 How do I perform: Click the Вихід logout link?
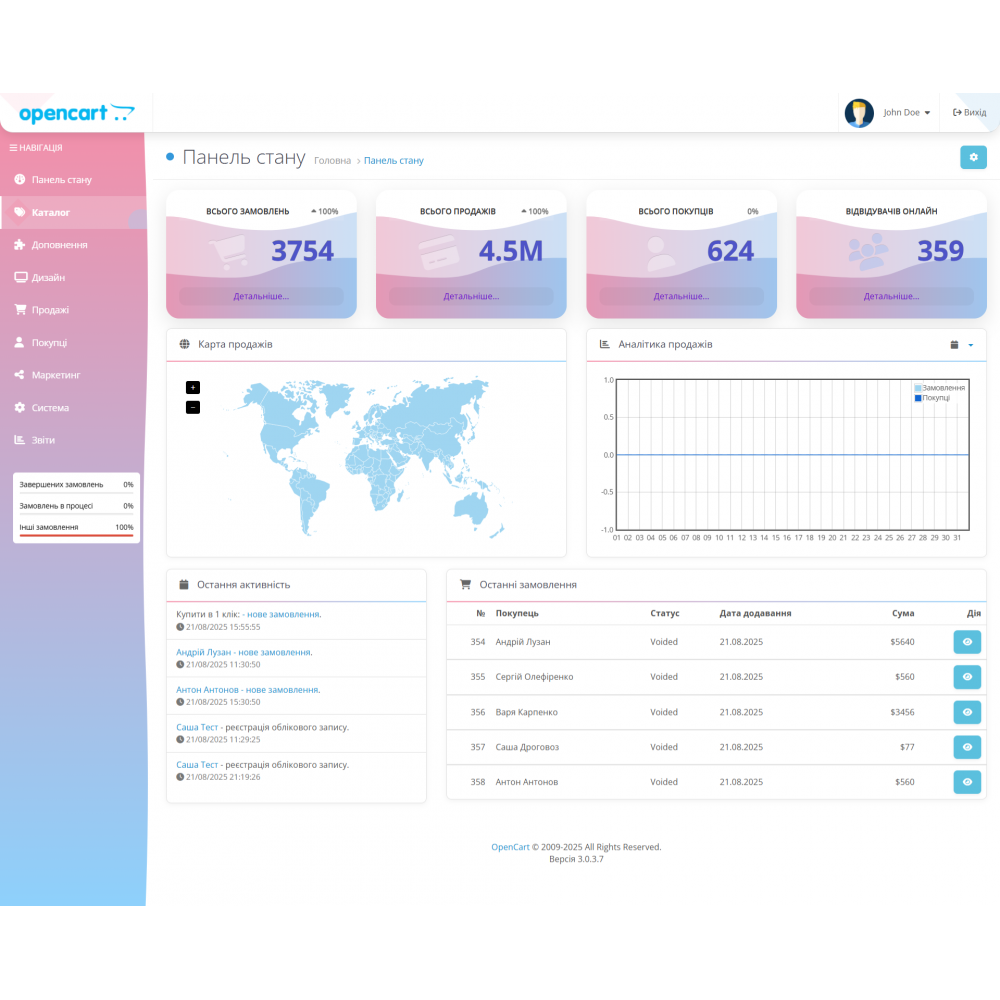tap(969, 113)
